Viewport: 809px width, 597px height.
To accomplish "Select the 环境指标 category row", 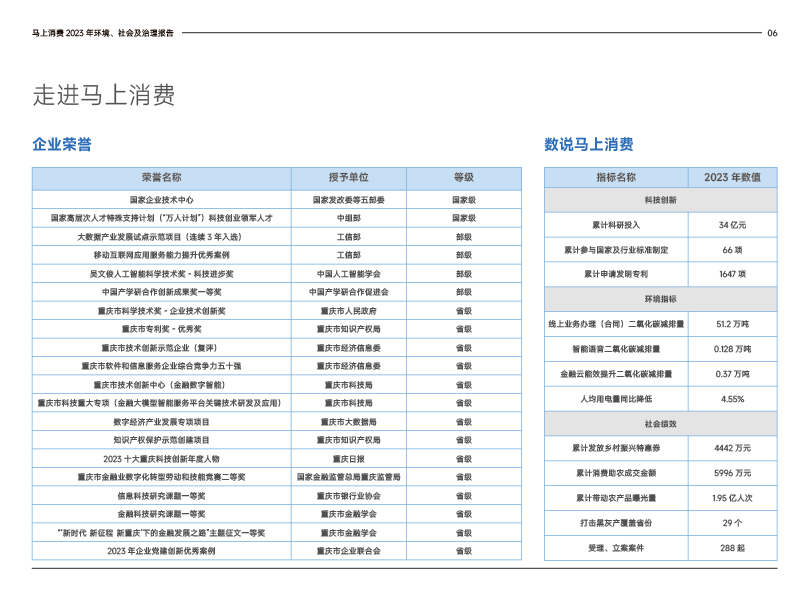I will (660, 299).
